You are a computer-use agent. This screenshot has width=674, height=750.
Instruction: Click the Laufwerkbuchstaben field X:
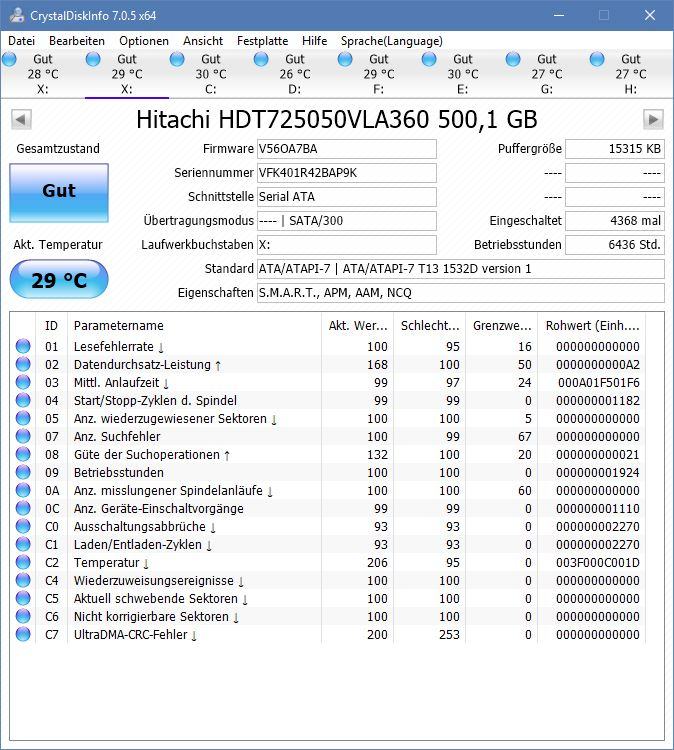click(347, 244)
